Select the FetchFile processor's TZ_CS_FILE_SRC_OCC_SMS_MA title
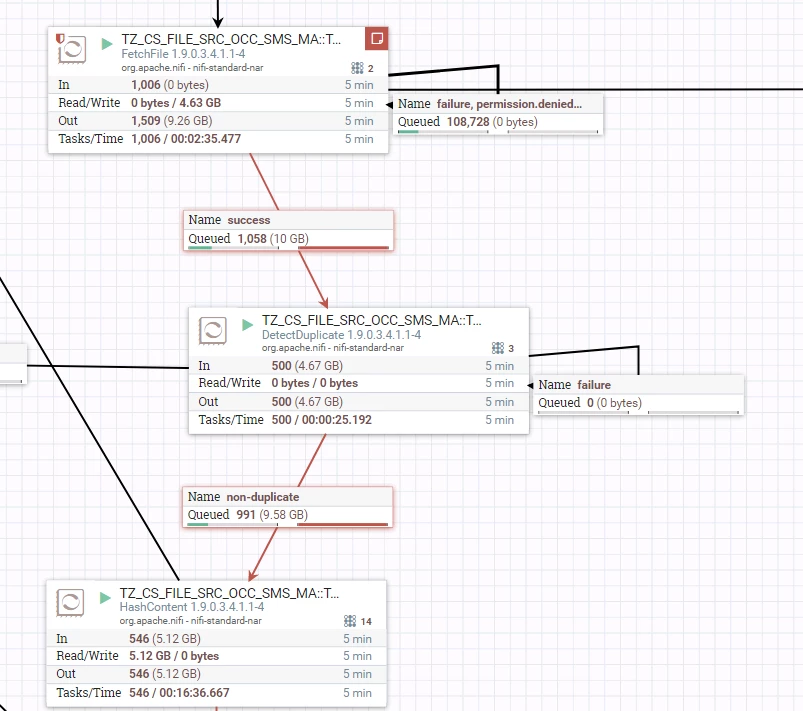The height and width of the screenshot is (711, 803). click(231, 39)
